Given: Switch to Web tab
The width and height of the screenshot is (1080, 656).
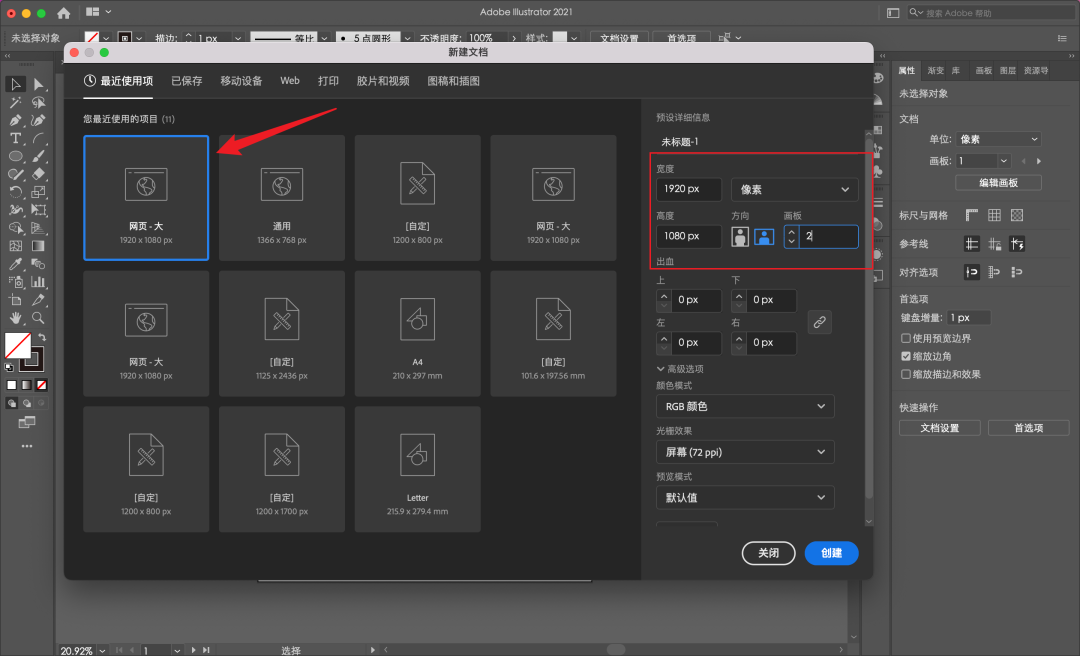Looking at the screenshot, I should [290, 81].
